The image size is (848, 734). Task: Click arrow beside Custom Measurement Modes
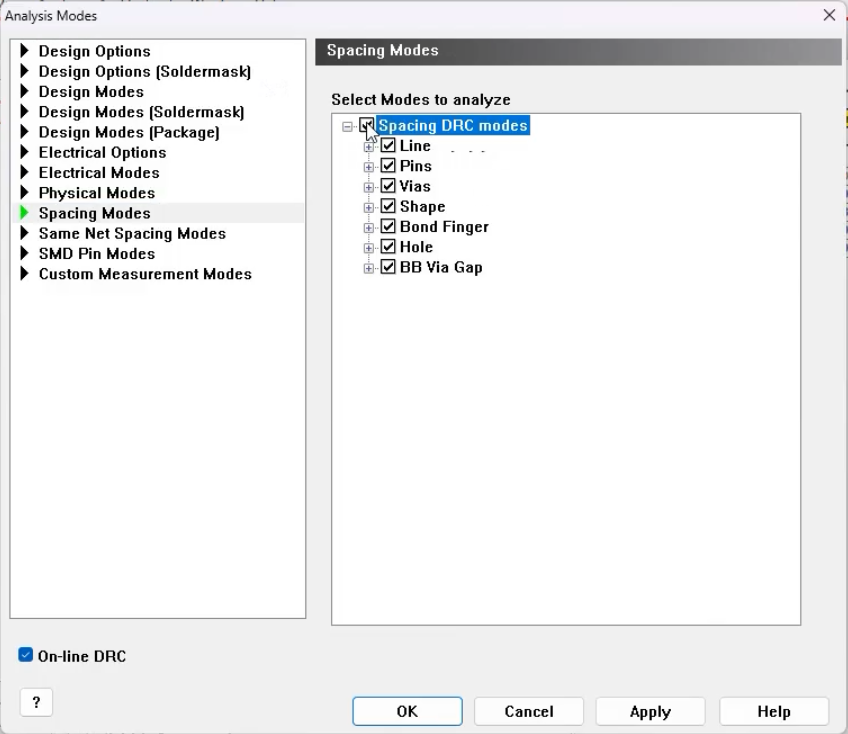click(x=24, y=274)
